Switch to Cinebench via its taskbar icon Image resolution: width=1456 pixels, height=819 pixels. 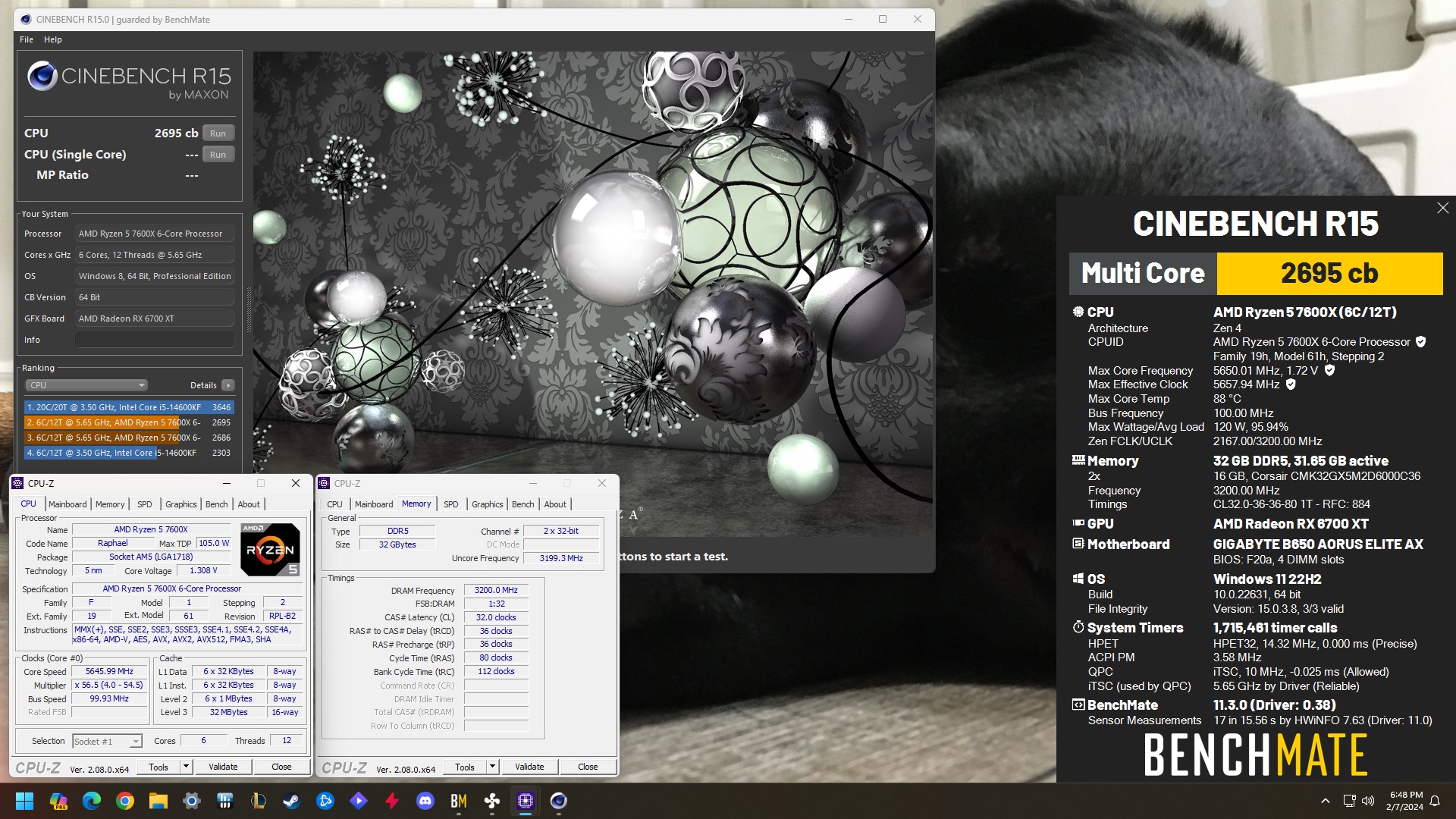pos(559,801)
